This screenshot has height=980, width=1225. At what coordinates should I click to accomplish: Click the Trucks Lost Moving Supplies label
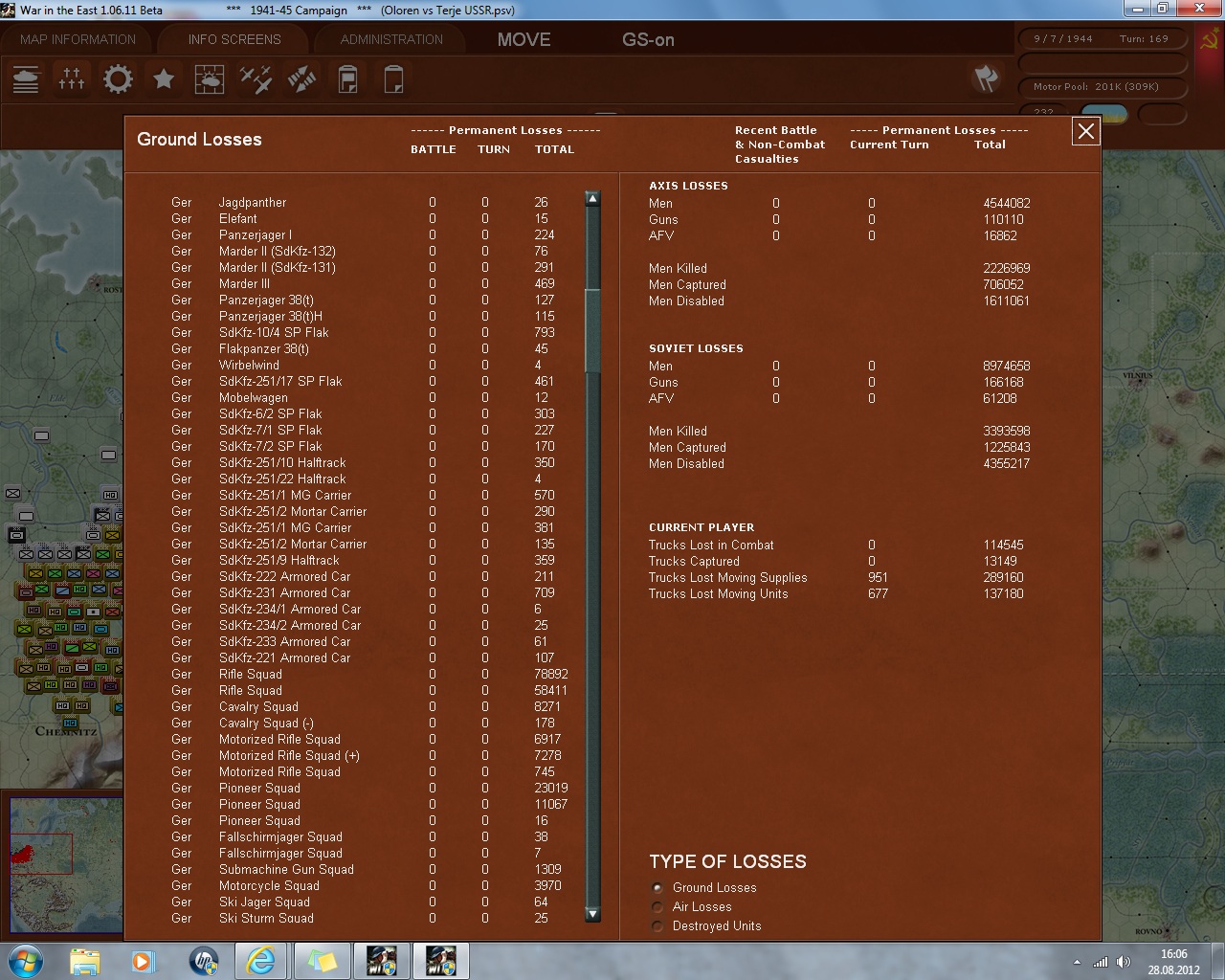point(727,577)
